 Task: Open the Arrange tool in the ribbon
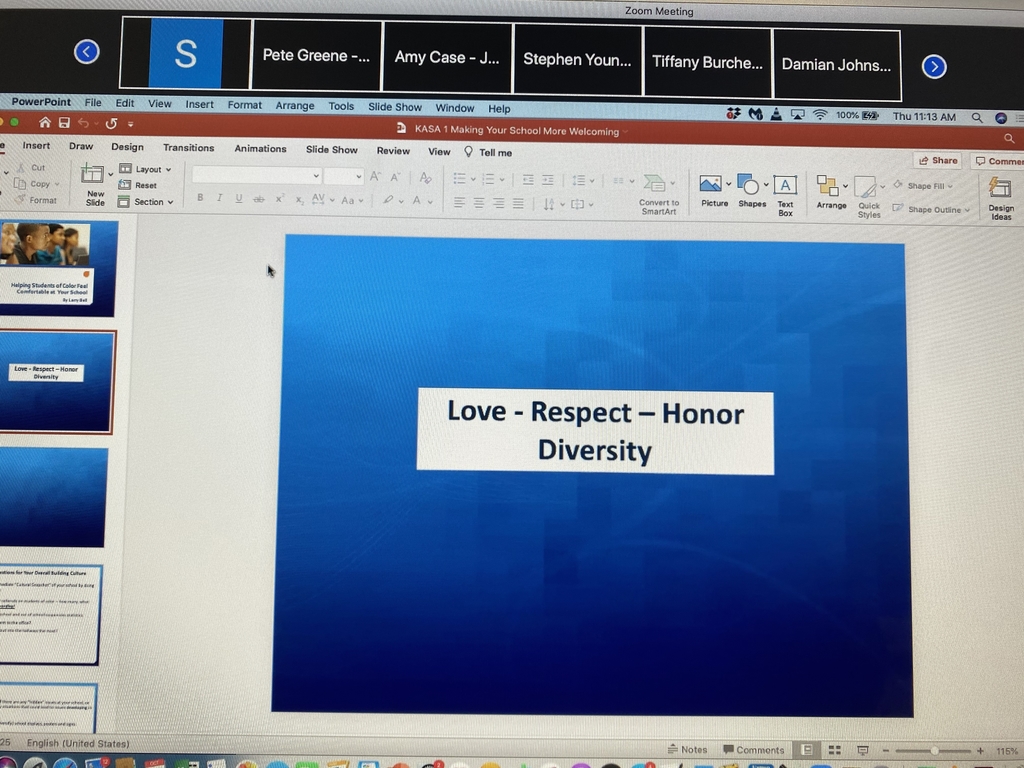point(831,193)
